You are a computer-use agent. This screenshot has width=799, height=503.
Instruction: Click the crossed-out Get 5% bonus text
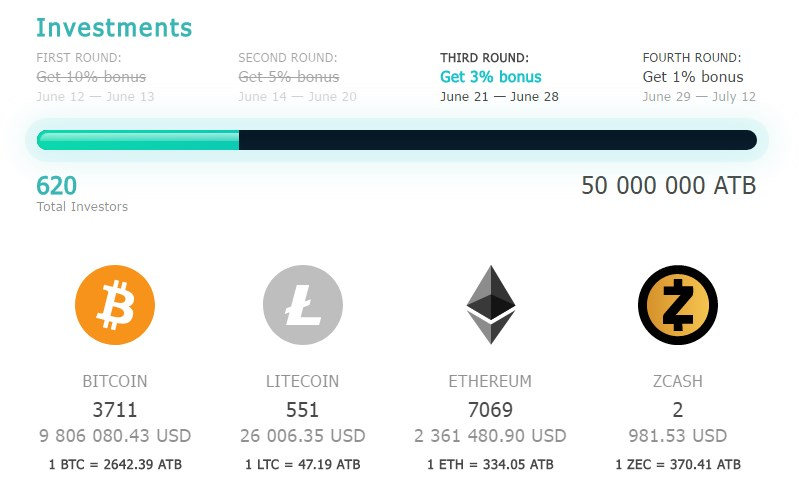tap(289, 77)
